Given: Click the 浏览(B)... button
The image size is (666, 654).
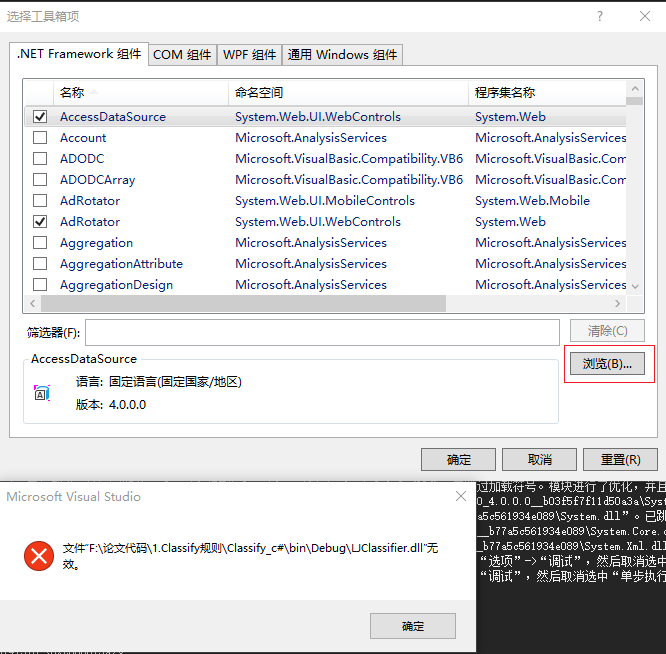Looking at the screenshot, I should point(607,364).
